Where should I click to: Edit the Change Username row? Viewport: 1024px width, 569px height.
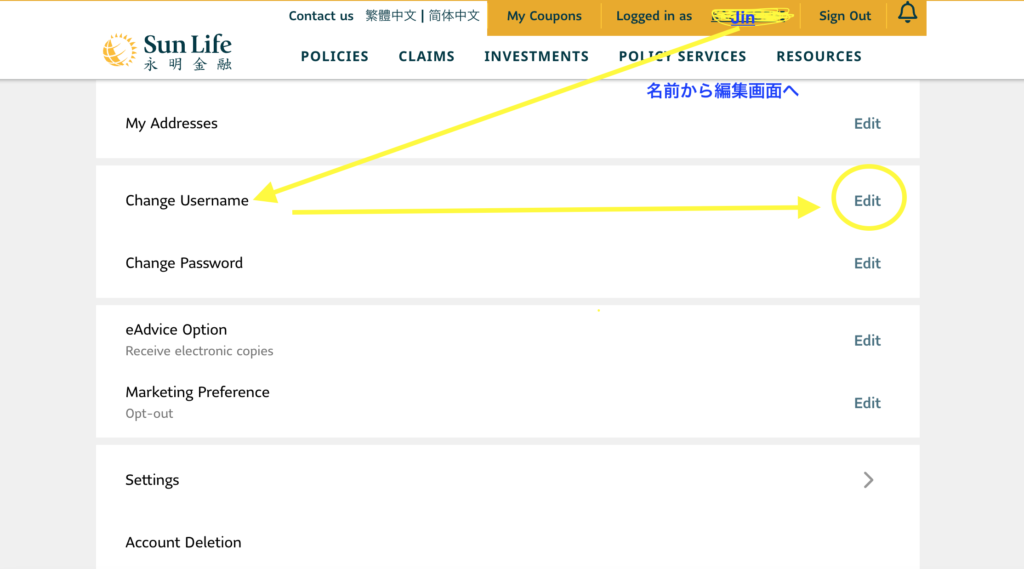(867, 201)
